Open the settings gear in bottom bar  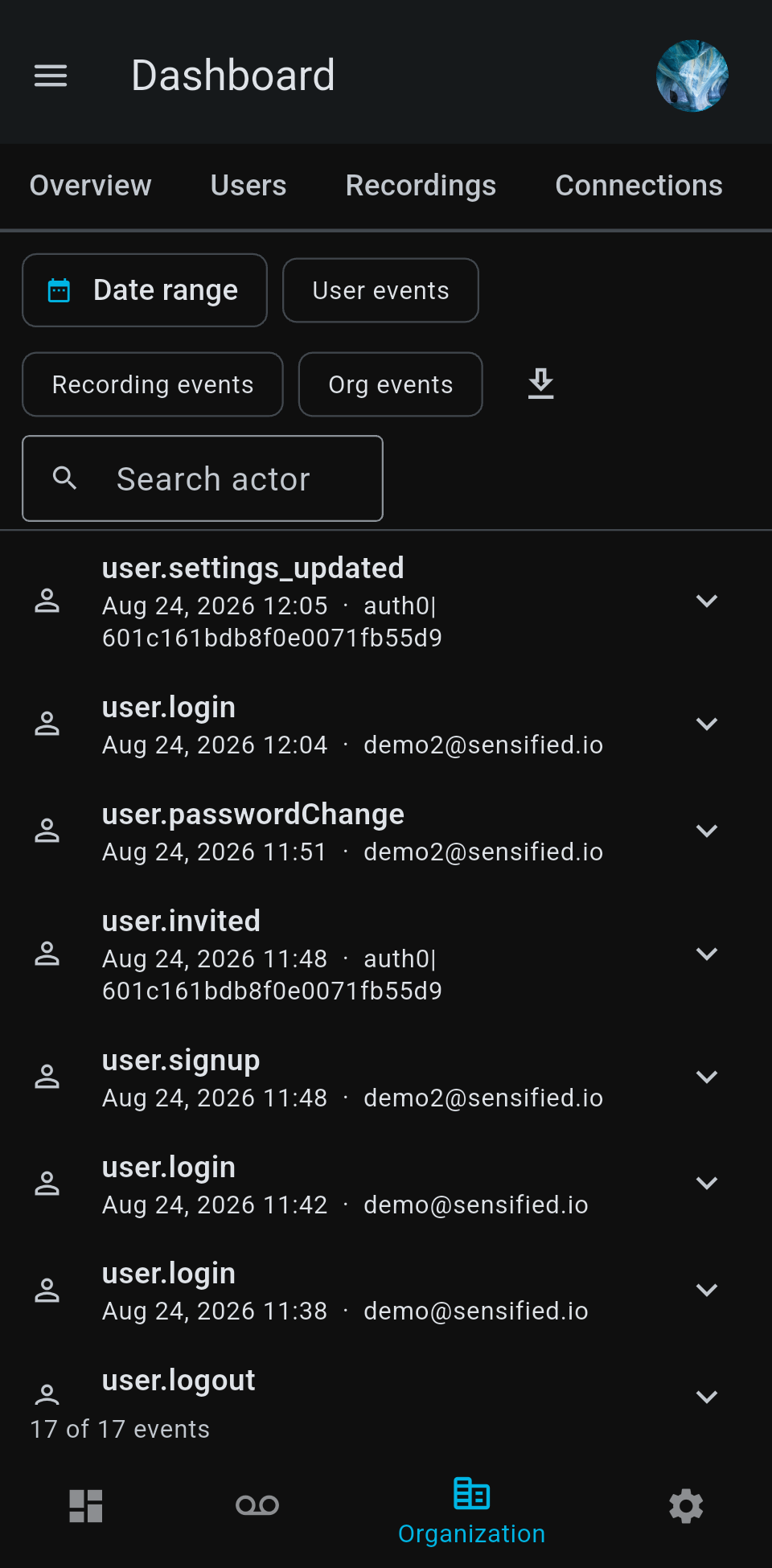pyautogui.click(x=686, y=1505)
